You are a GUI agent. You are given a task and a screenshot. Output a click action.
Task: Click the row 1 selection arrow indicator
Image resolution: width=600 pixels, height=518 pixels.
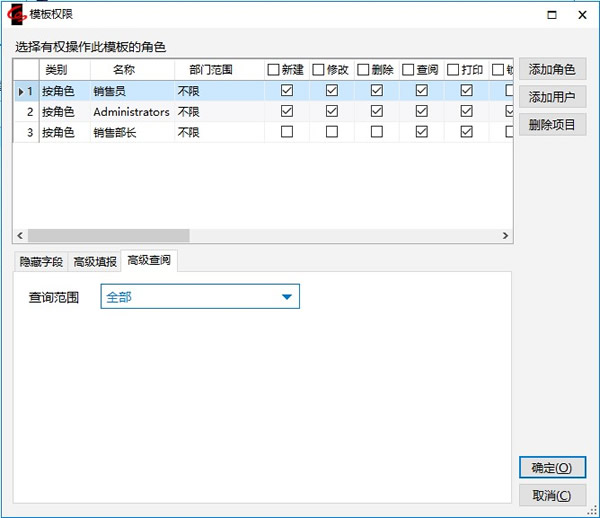point(21,91)
